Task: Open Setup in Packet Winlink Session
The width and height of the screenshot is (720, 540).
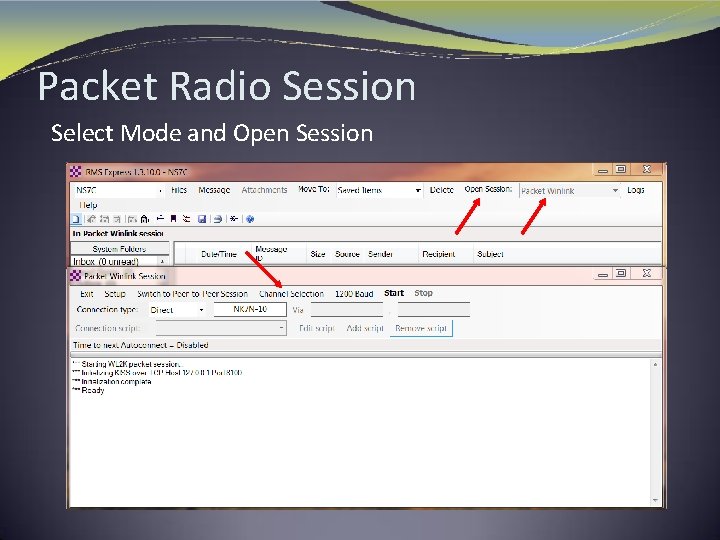Action: click(x=115, y=294)
